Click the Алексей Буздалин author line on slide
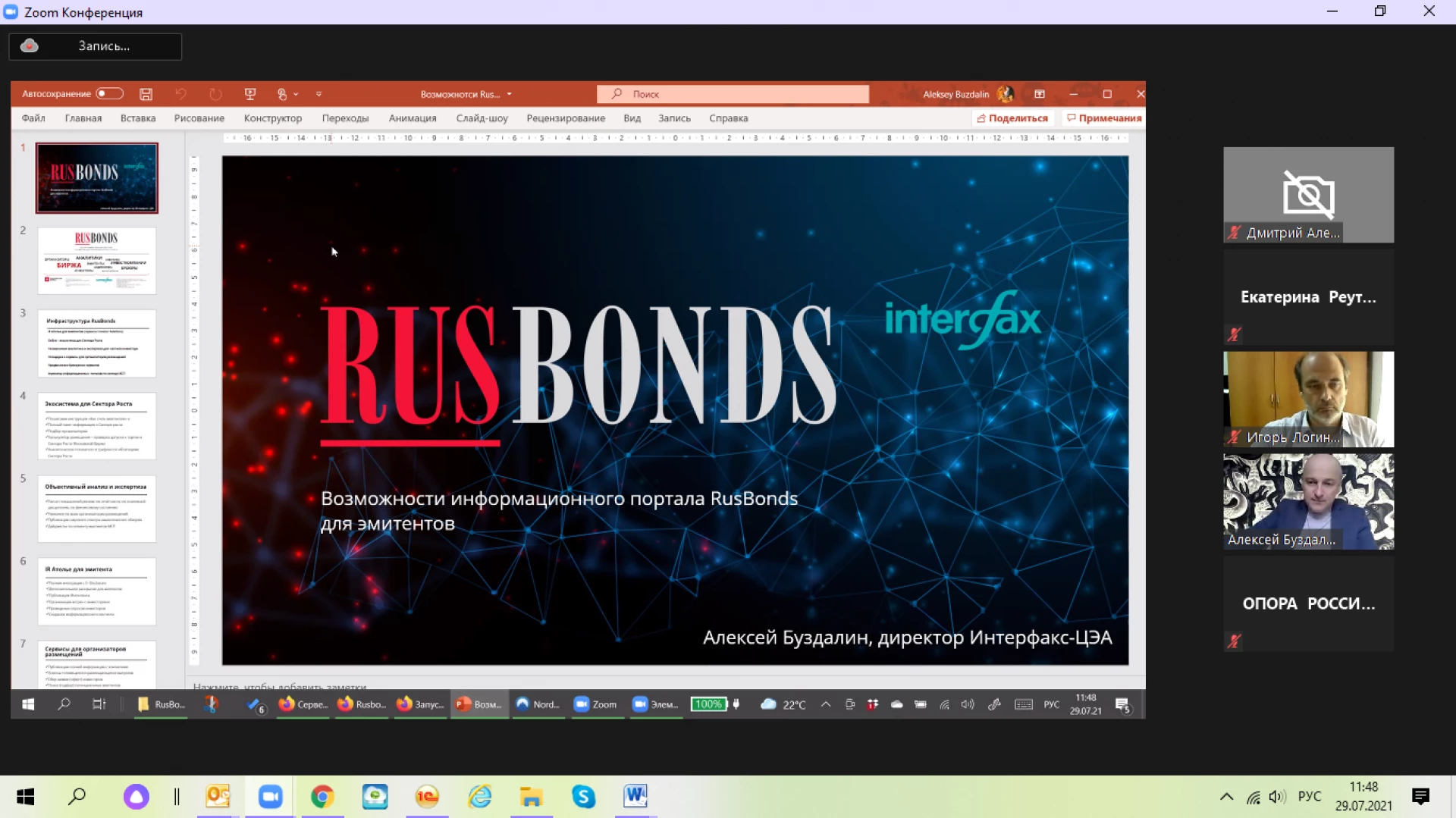Image resolution: width=1456 pixels, height=818 pixels. click(907, 638)
